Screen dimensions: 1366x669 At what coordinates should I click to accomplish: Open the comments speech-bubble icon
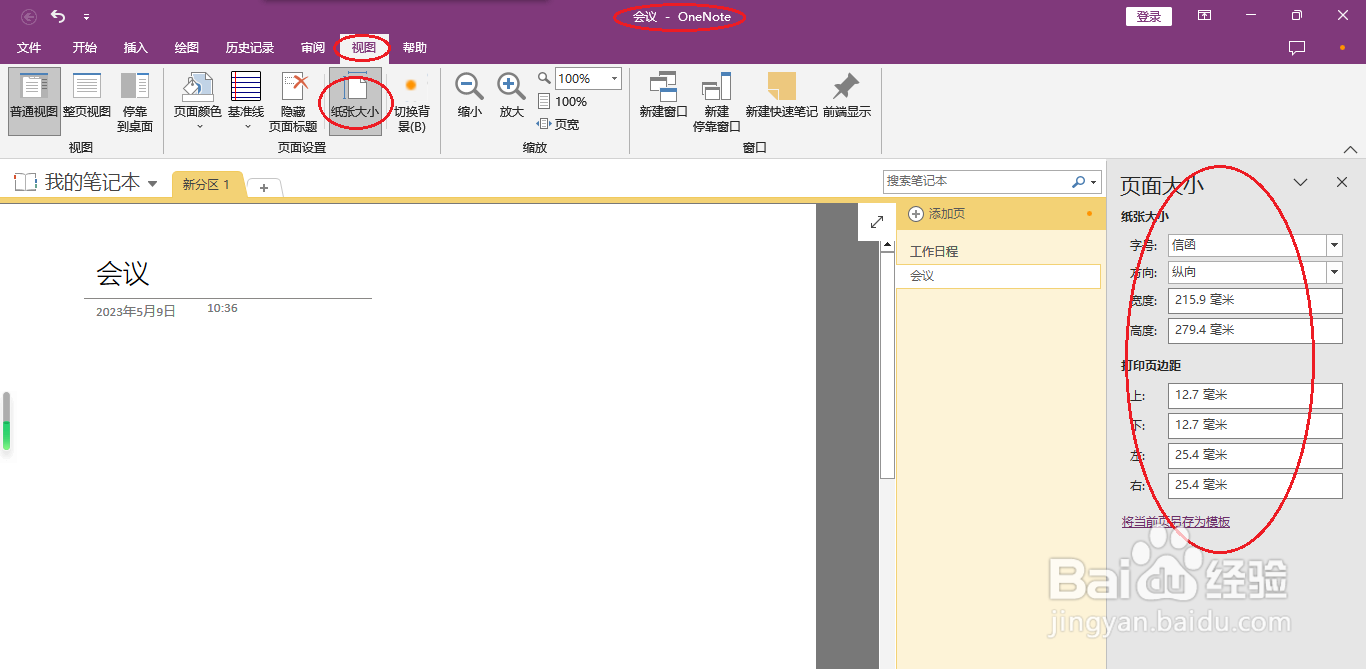click(x=1297, y=47)
